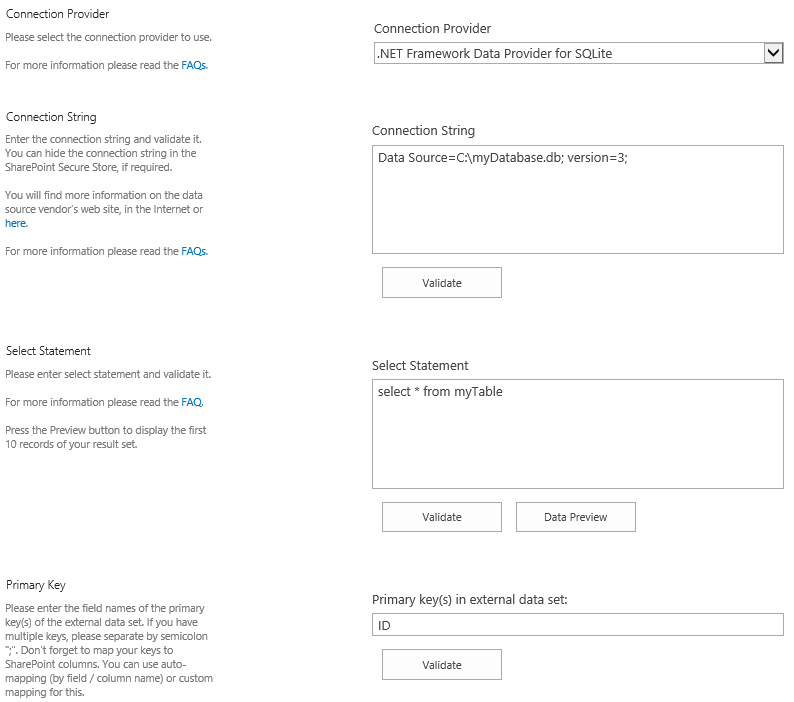The width and height of the screenshot is (794, 702).
Task: Open the FAQs link in Connection String section
Action: pos(194,251)
